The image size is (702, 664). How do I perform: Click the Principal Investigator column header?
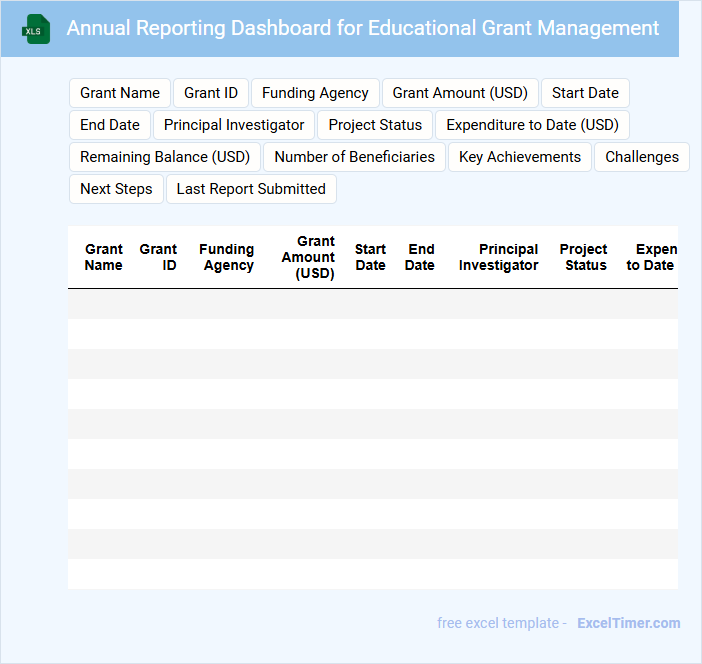click(x=499, y=257)
